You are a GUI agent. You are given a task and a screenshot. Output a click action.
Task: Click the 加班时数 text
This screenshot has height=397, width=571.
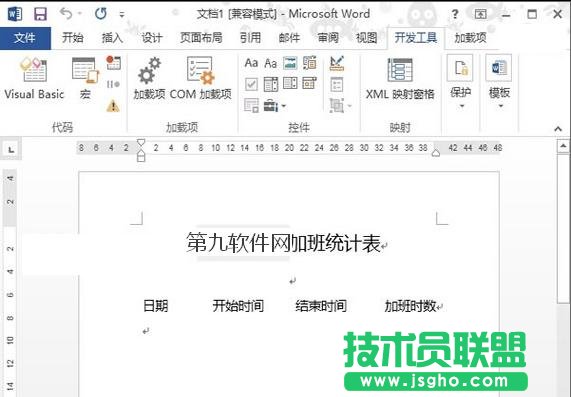pos(410,306)
